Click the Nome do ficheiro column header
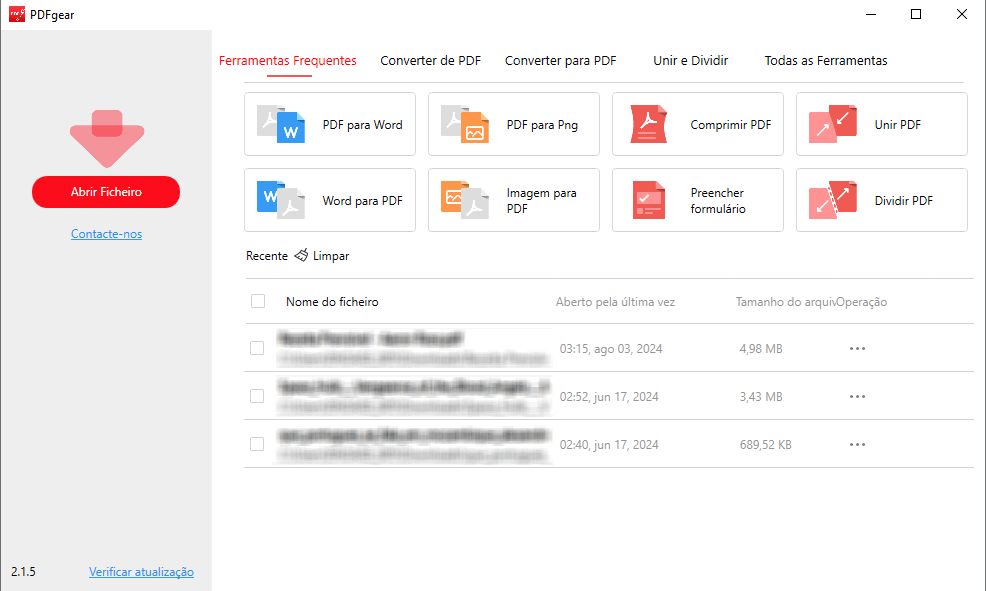This screenshot has height=591, width=986. pyautogui.click(x=332, y=302)
